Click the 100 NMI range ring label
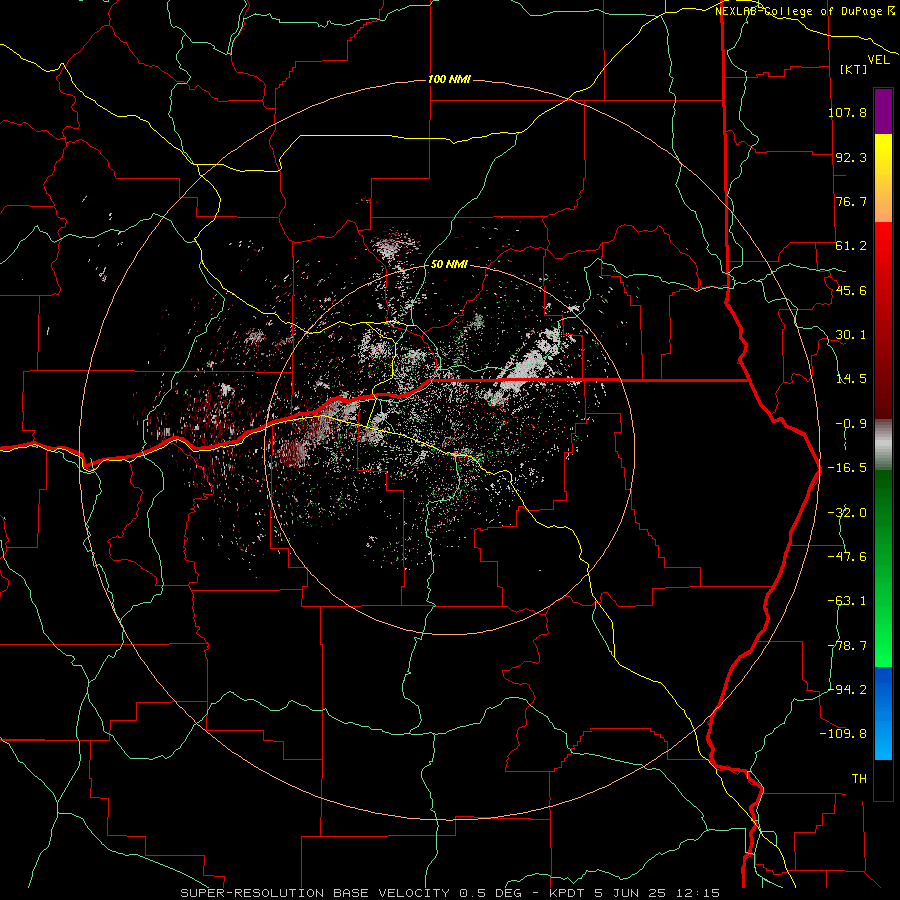Image resolution: width=900 pixels, height=900 pixels. tap(449, 79)
